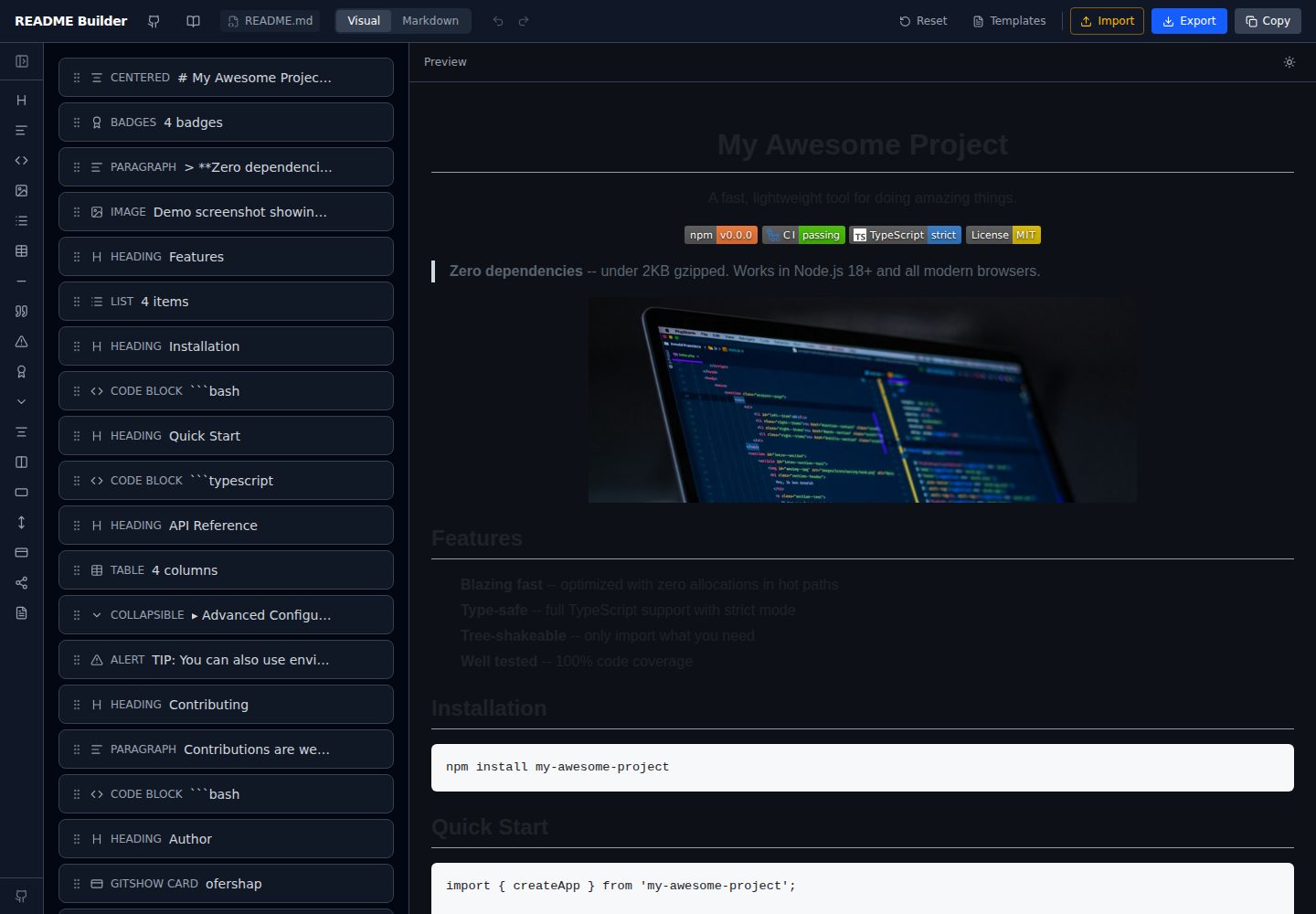Add a collapsible section from the chevron icon
Image resolution: width=1316 pixels, height=914 pixels.
[22, 402]
